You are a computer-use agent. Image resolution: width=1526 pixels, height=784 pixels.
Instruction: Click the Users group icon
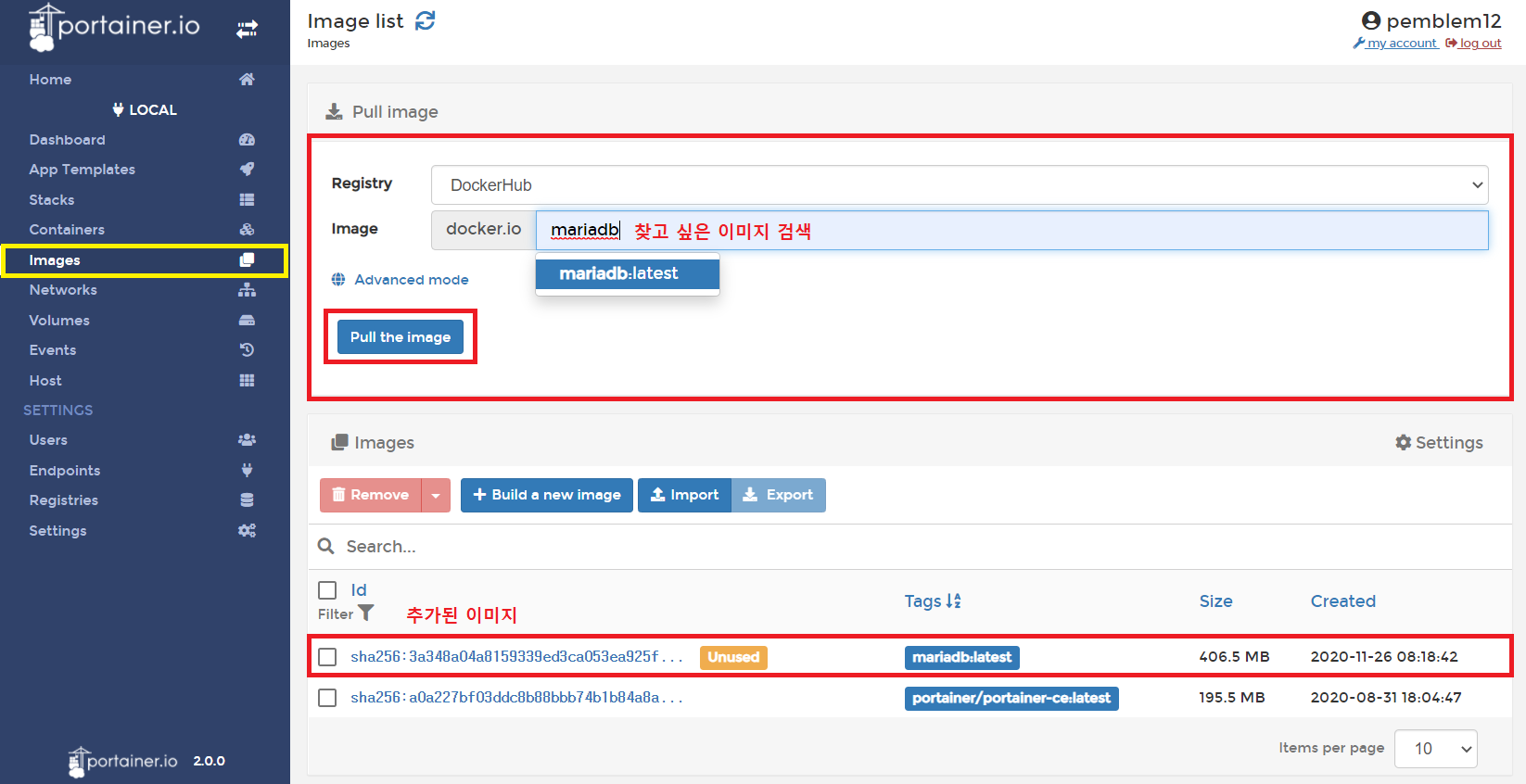[x=247, y=439]
